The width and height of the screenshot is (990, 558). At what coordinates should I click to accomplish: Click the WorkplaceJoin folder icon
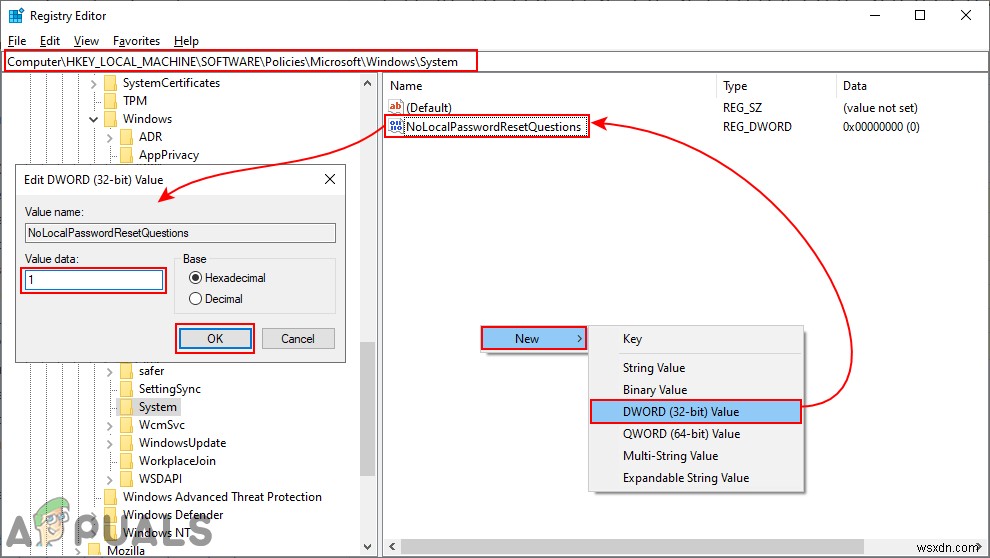point(127,461)
